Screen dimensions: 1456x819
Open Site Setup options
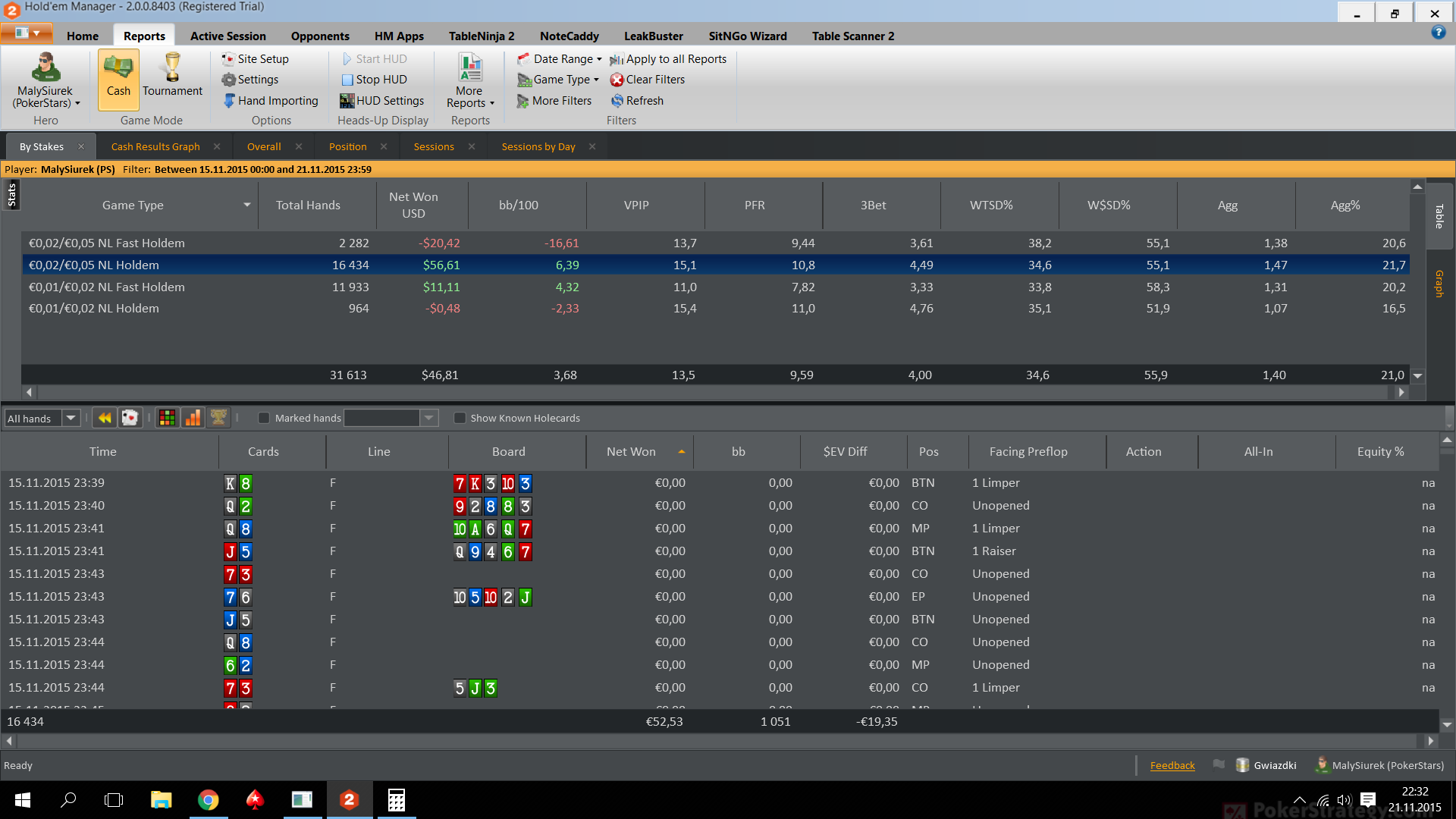coord(255,59)
